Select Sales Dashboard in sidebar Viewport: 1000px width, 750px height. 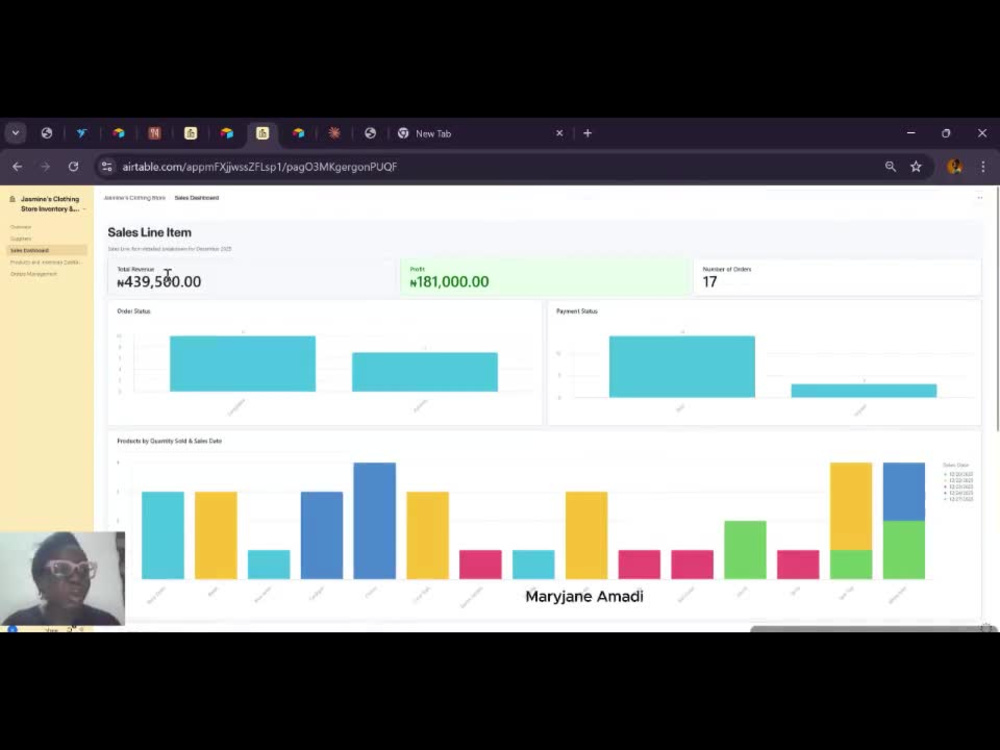point(47,251)
